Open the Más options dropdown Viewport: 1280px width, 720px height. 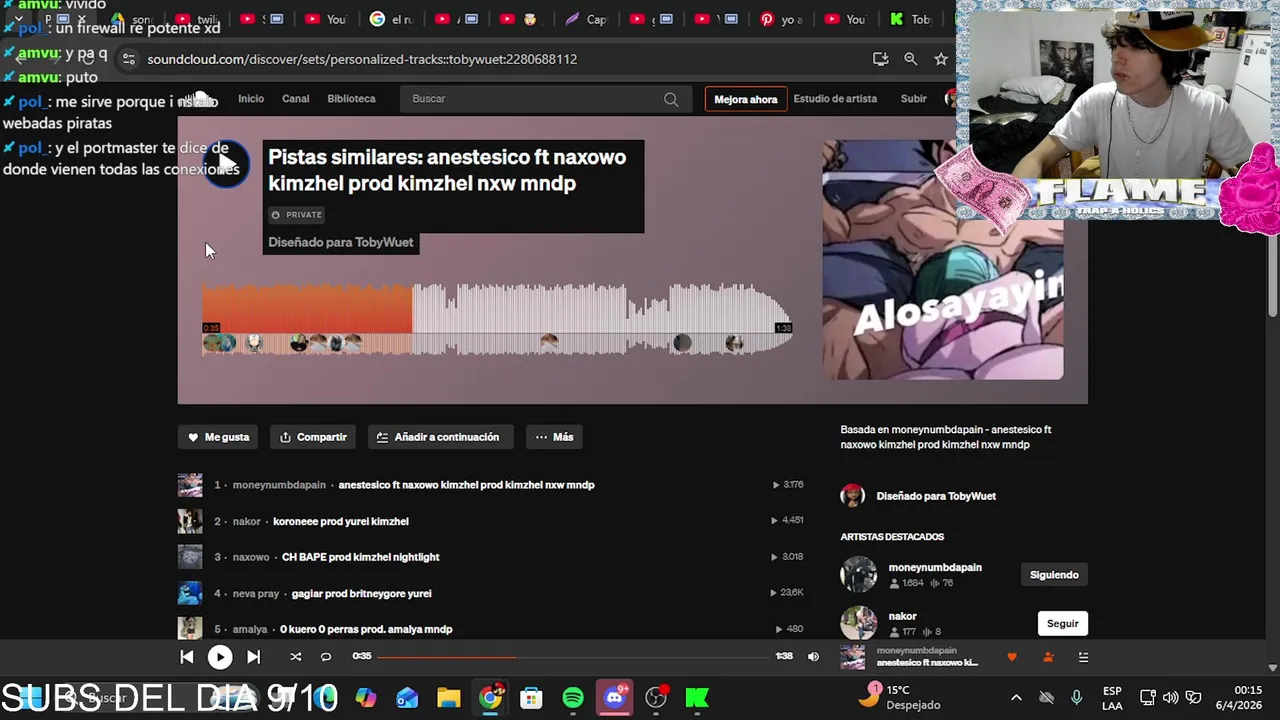pyautogui.click(x=554, y=437)
